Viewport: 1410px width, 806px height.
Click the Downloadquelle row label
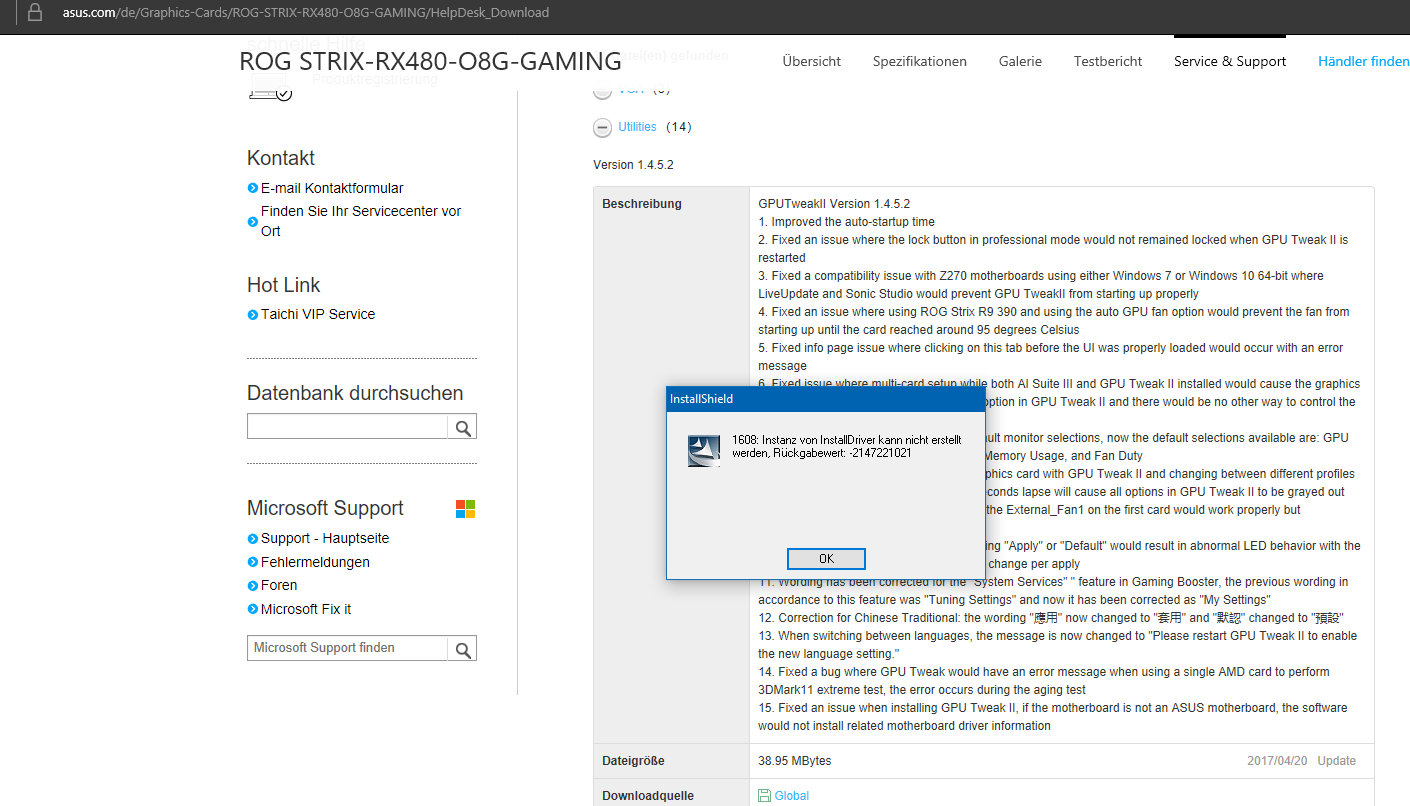(648, 796)
